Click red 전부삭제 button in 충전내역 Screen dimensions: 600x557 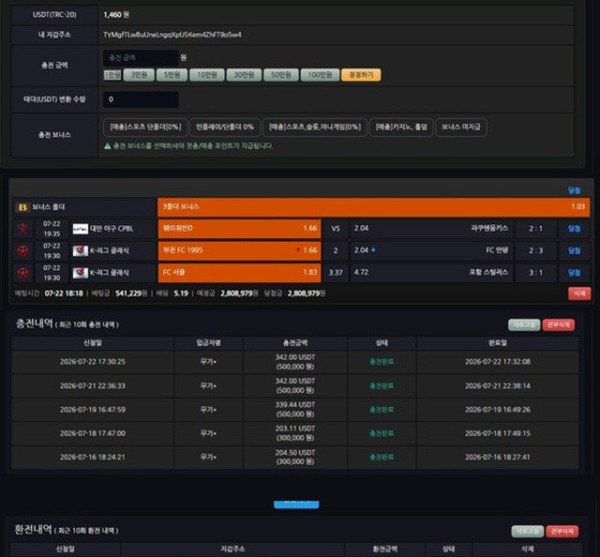pos(558,325)
